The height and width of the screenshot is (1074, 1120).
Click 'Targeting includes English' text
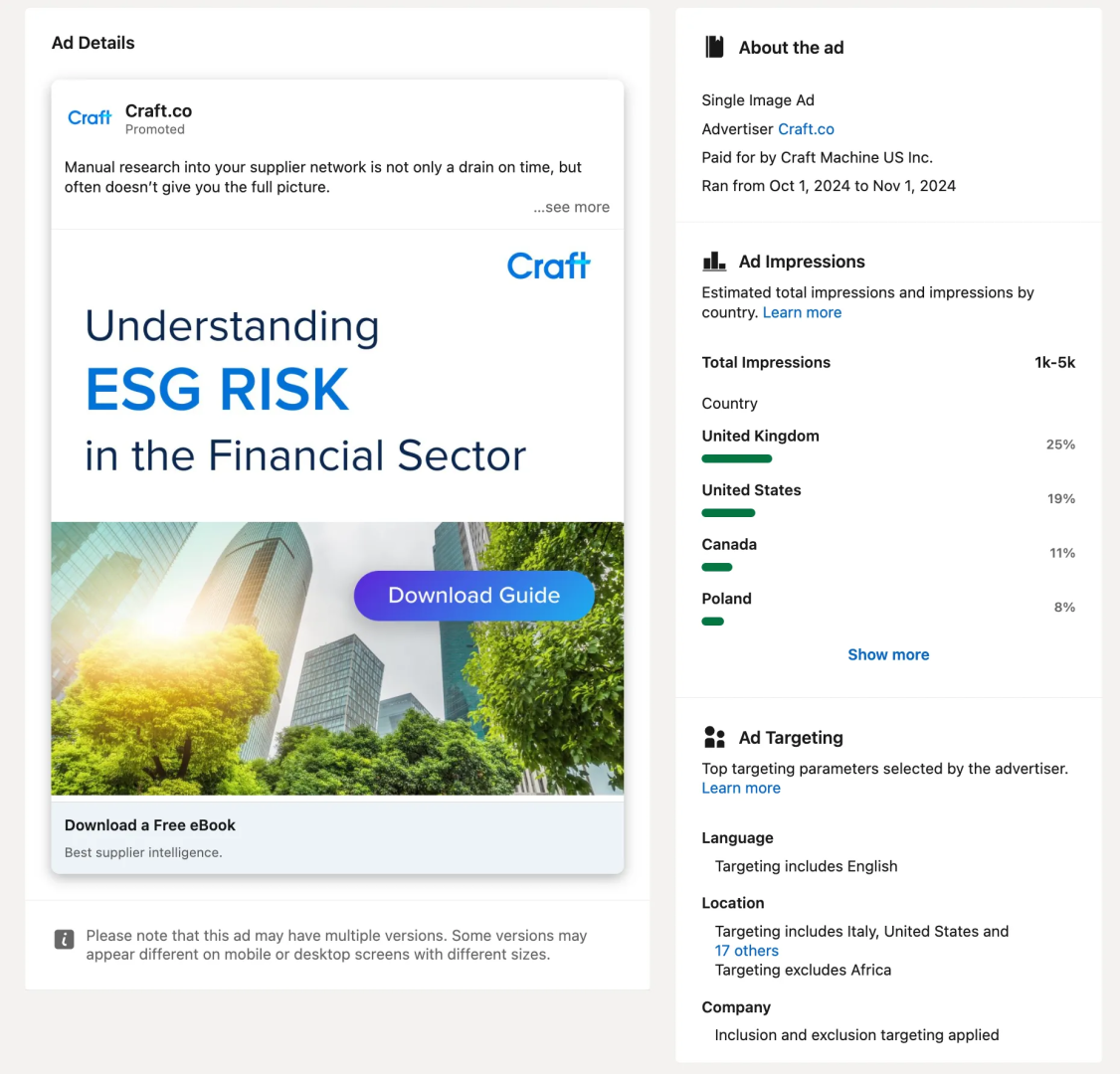click(x=806, y=866)
